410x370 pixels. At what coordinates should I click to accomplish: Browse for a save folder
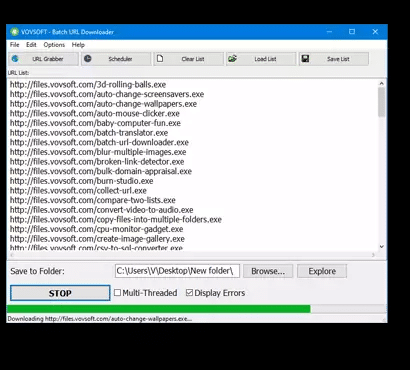coord(268,271)
